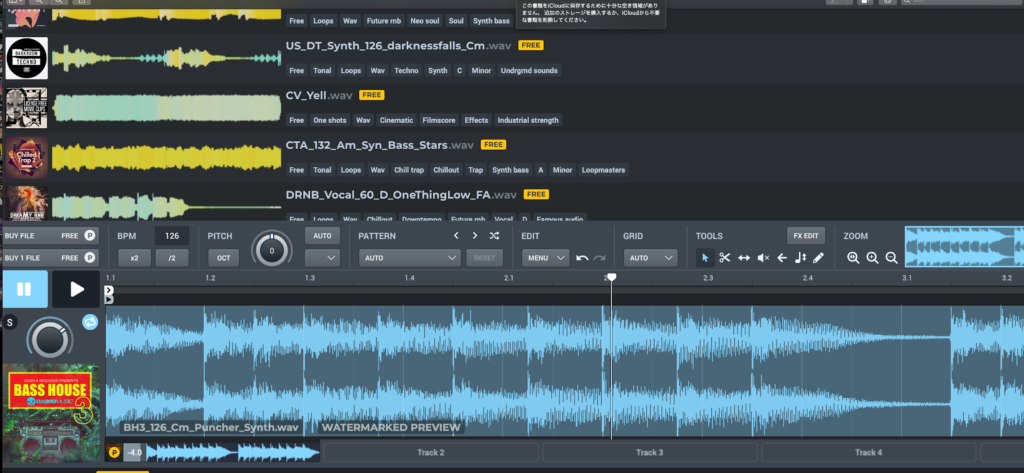Viewport: 1024px width, 473px height.
Task: Open the Pattern AUTO dropdown
Action: point(411,258)
